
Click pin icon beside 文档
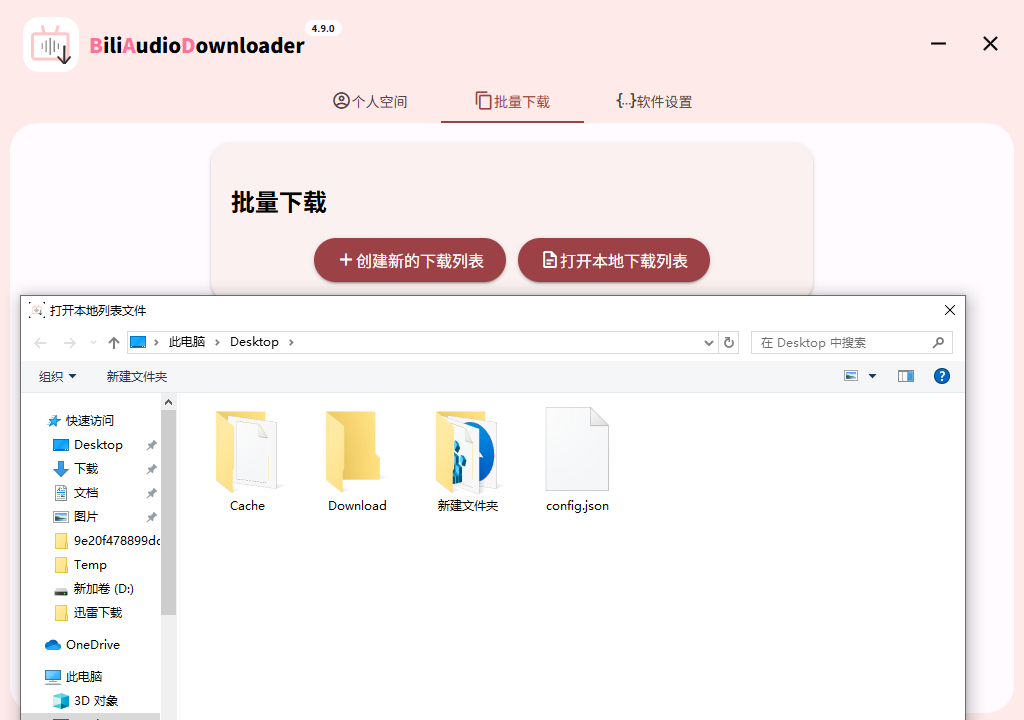pyautogui.click(x=152, y=493)
